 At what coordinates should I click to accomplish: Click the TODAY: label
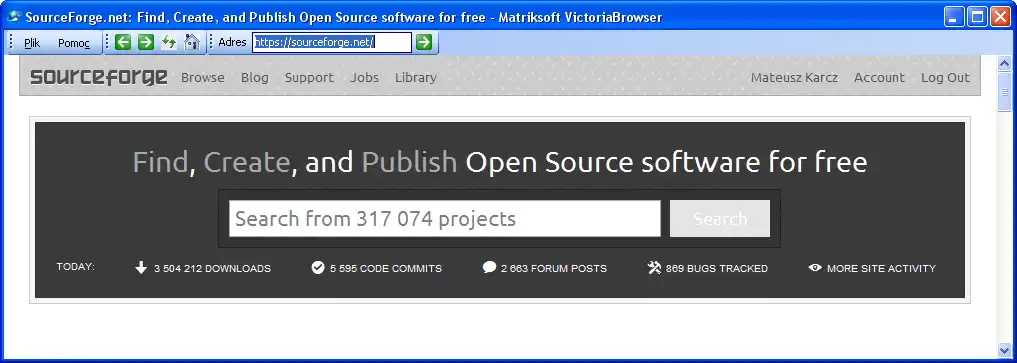[76, 266]
